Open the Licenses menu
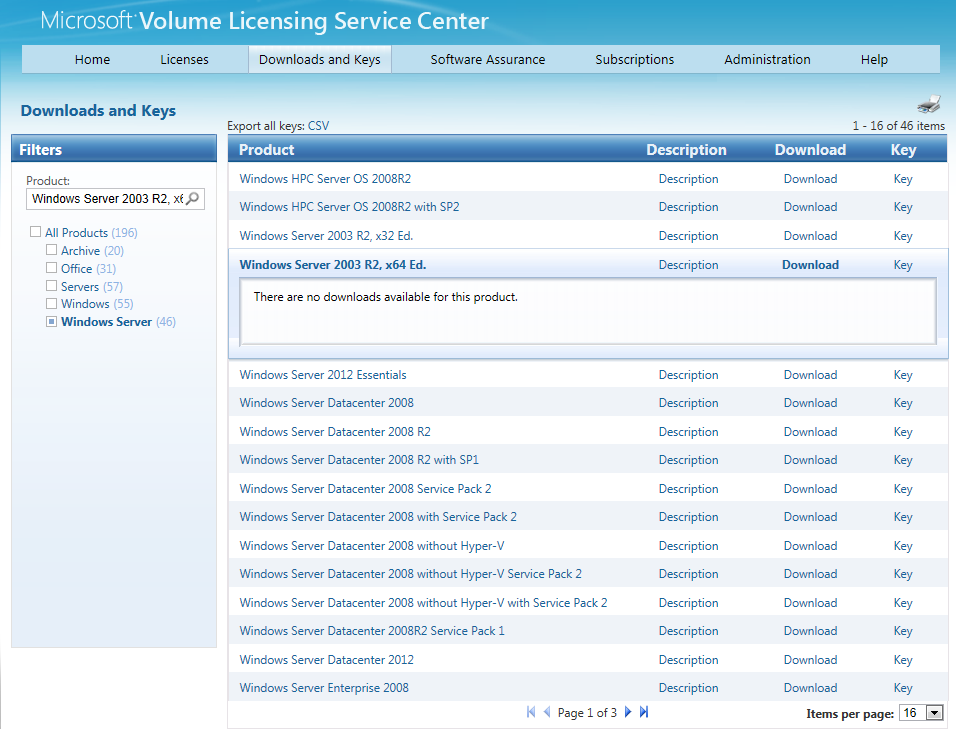The height and width of the screenshot is (729, 956). (x=184, y=60)
